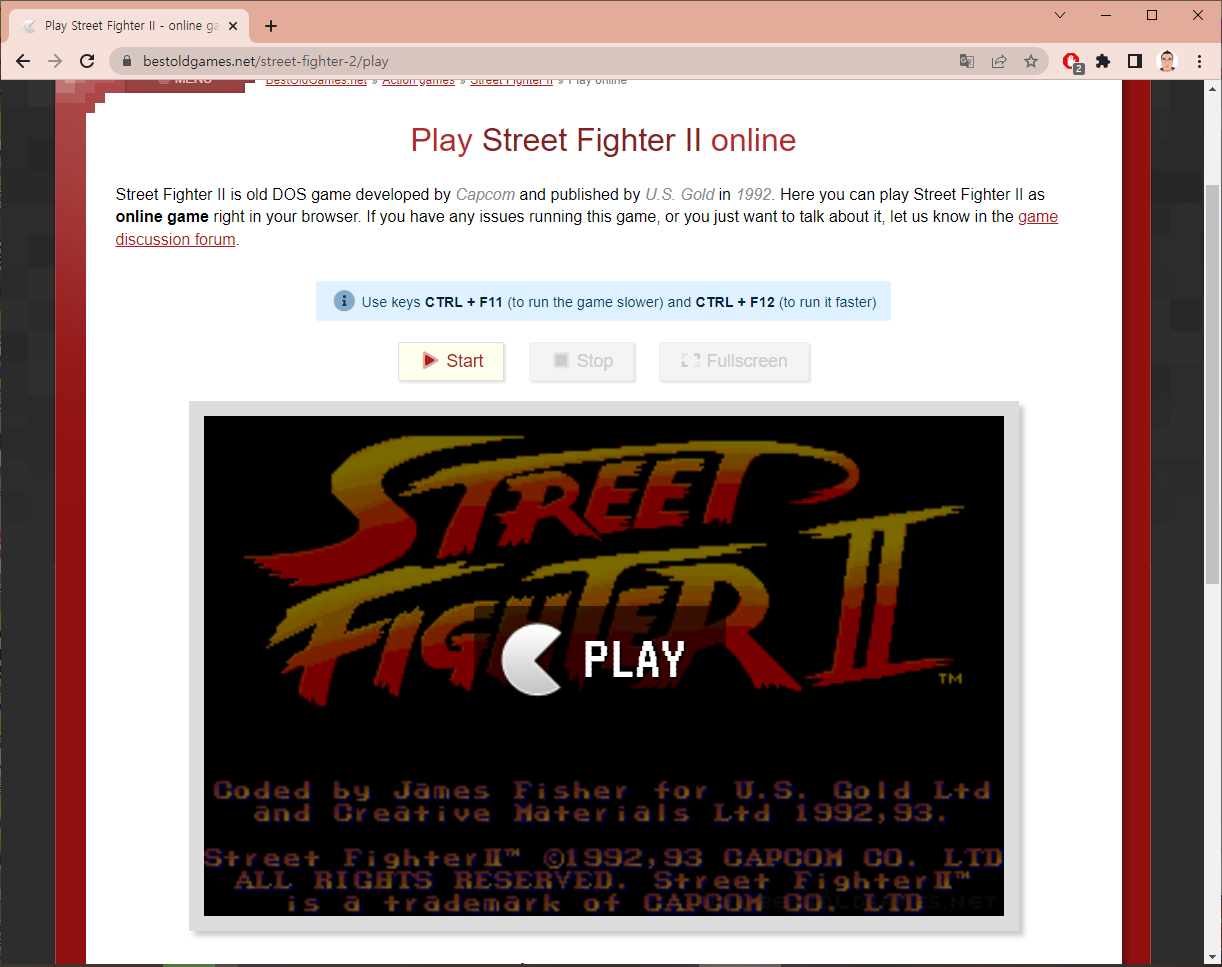Toggle the browser side panel icon

pos(1134,61)
